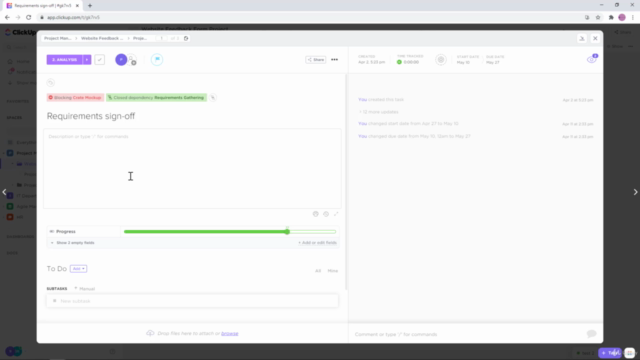This screenshot has width=640, height=360.
Task: Add a dependency with the small link icon
Action: click(x=213, y=98)
